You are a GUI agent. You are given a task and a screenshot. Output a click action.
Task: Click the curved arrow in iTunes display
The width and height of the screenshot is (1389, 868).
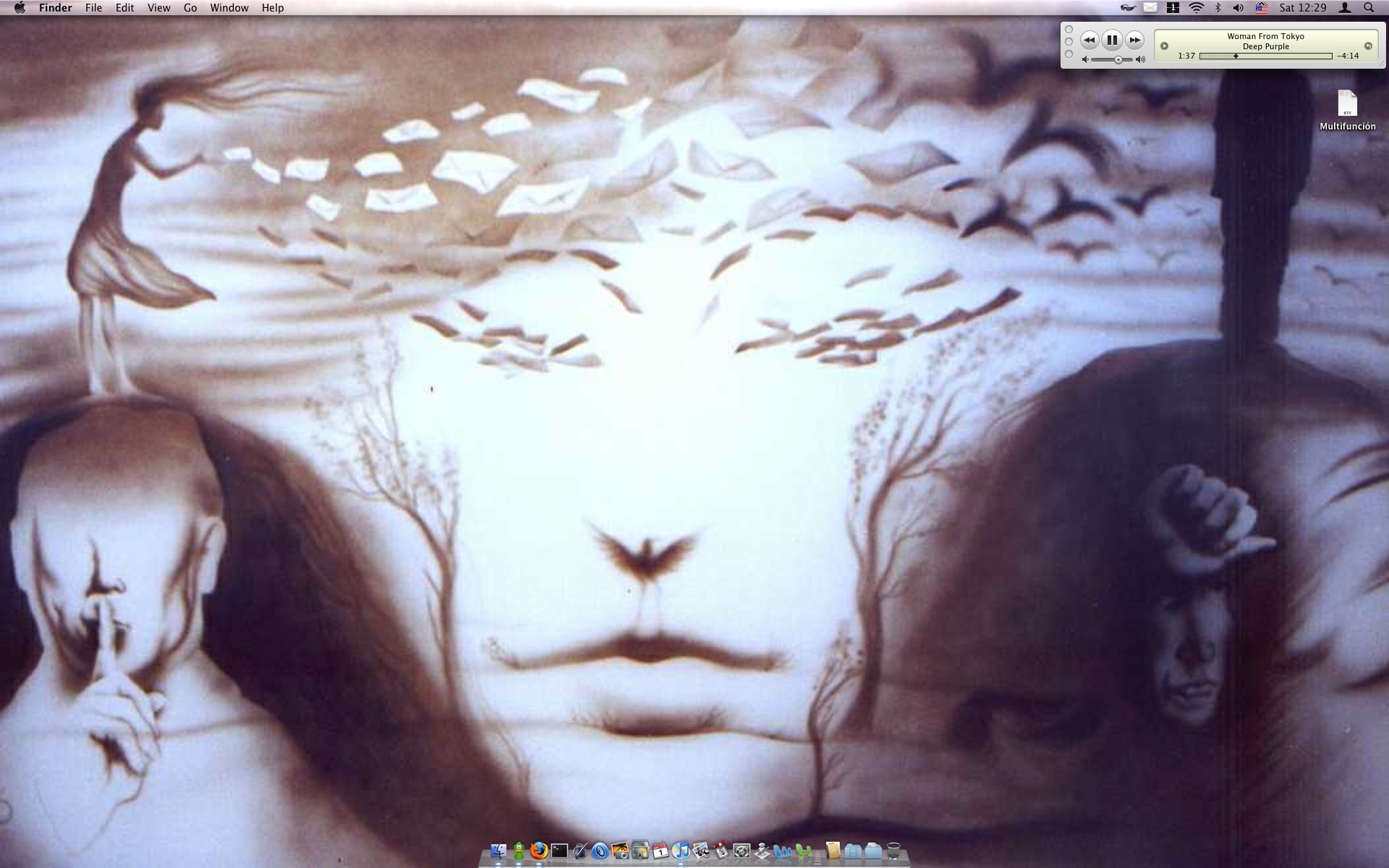pyautogui.click(x=1368, y=46)
